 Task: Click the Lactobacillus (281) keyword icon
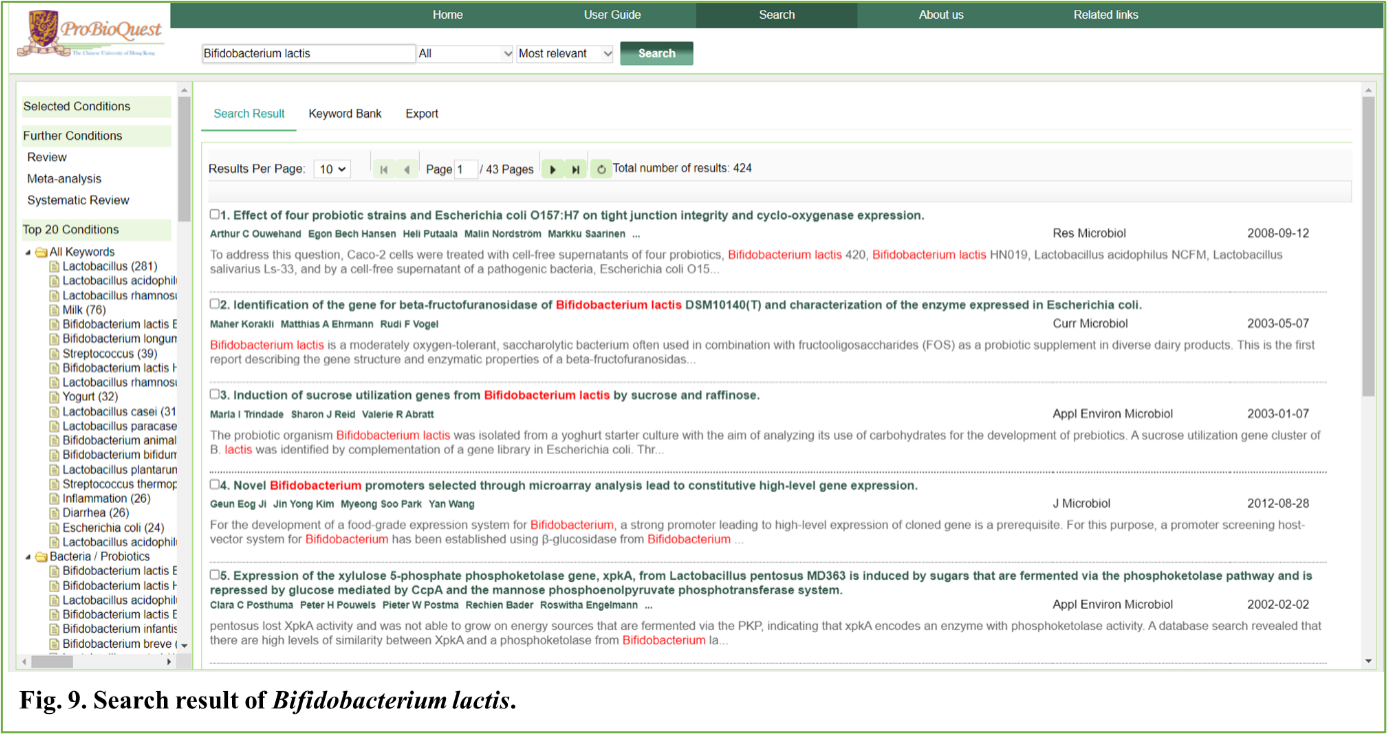click(x=55, y=267)
